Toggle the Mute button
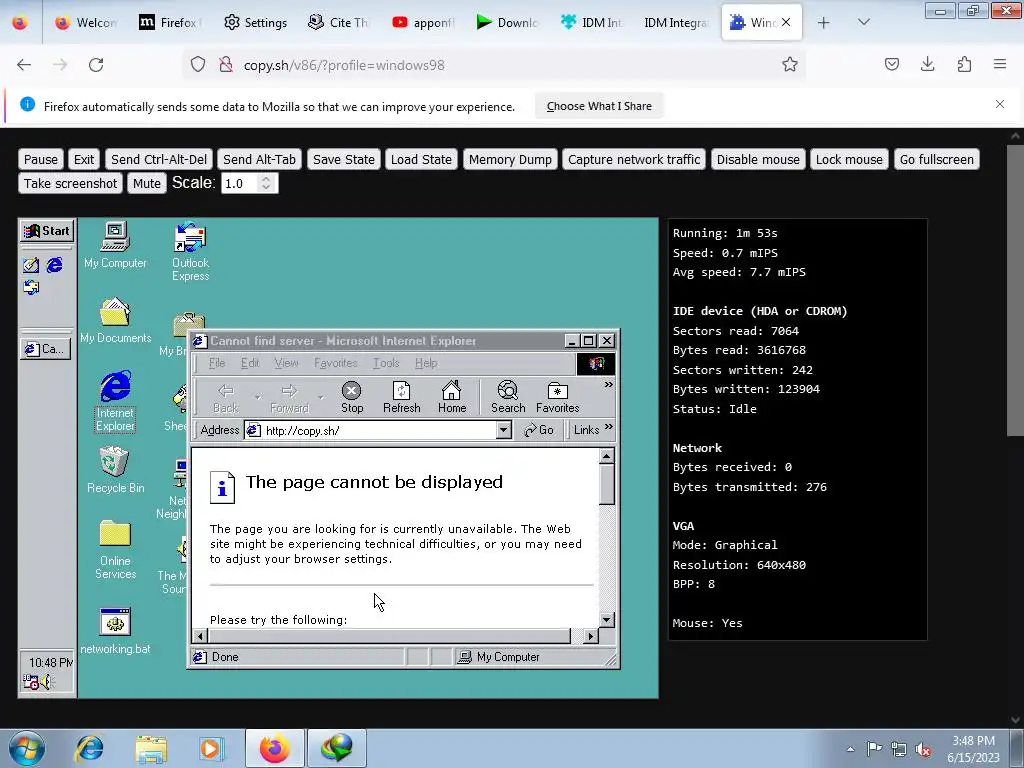 (x=147, y=184)
